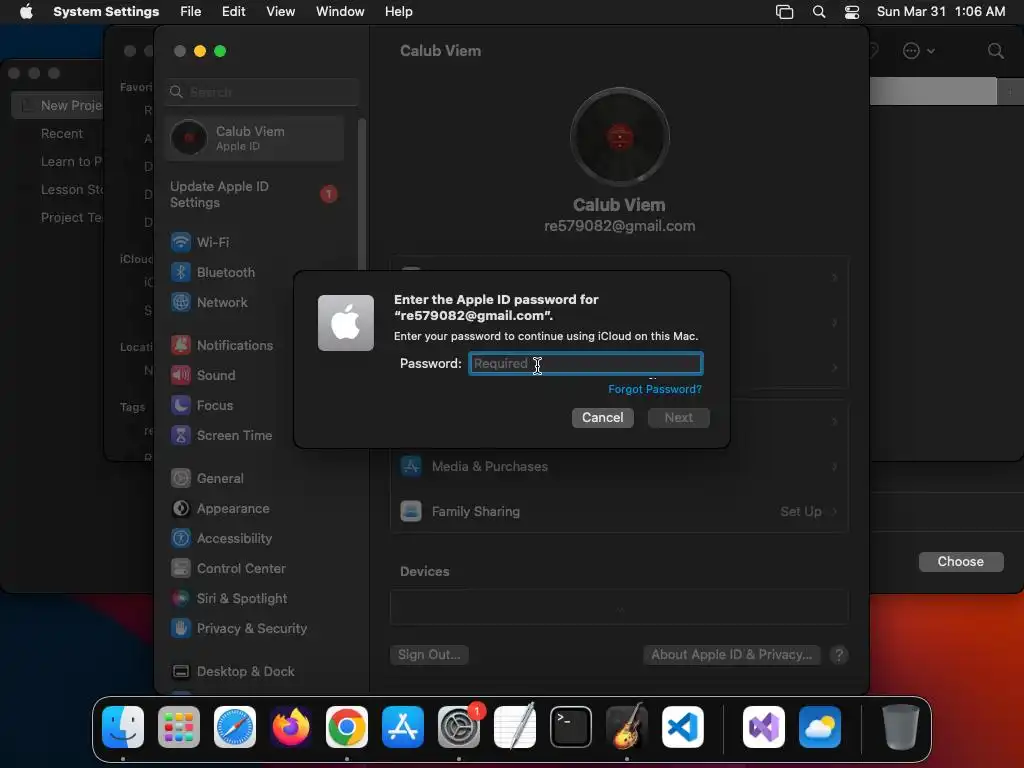Click Choose button in background window
Viewport: 1024px width, 768px height.
click(960, 562)
